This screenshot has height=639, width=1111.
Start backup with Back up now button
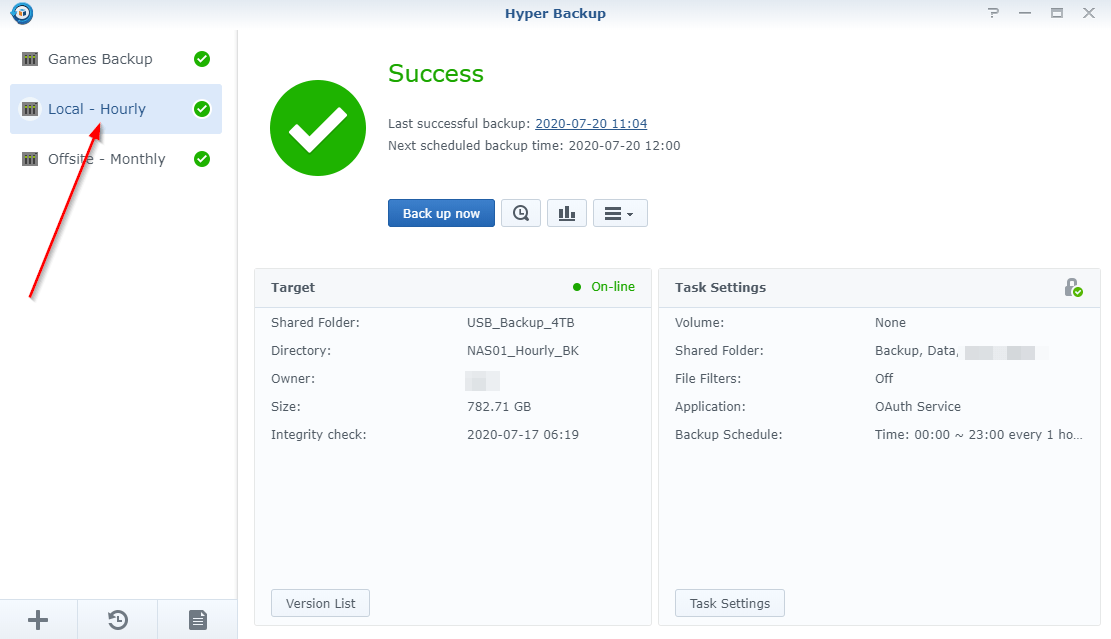tap(441, 213)
